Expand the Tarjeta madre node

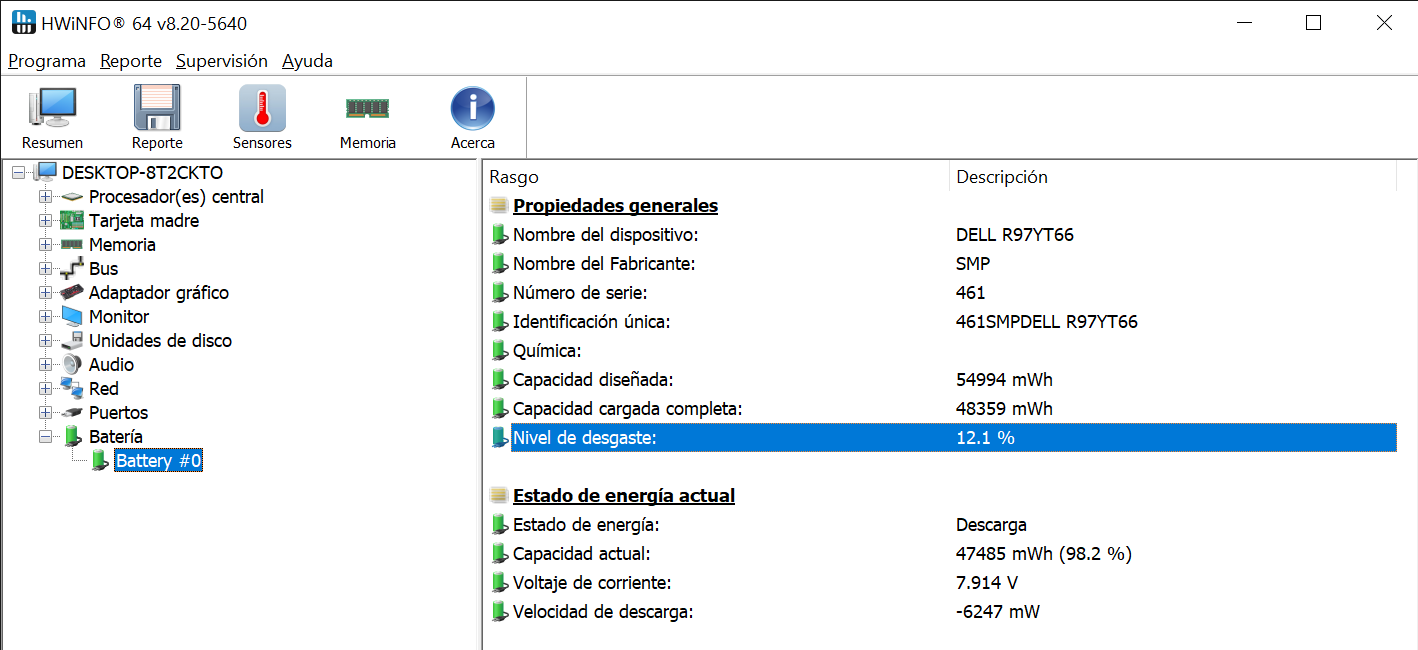click(x=45, y=221)
